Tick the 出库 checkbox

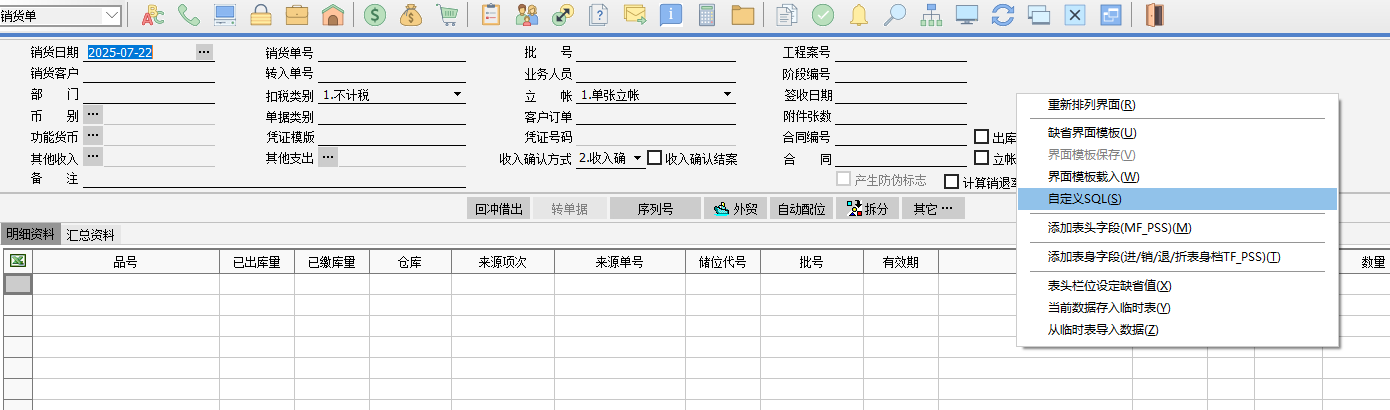(x=982, y=137)
